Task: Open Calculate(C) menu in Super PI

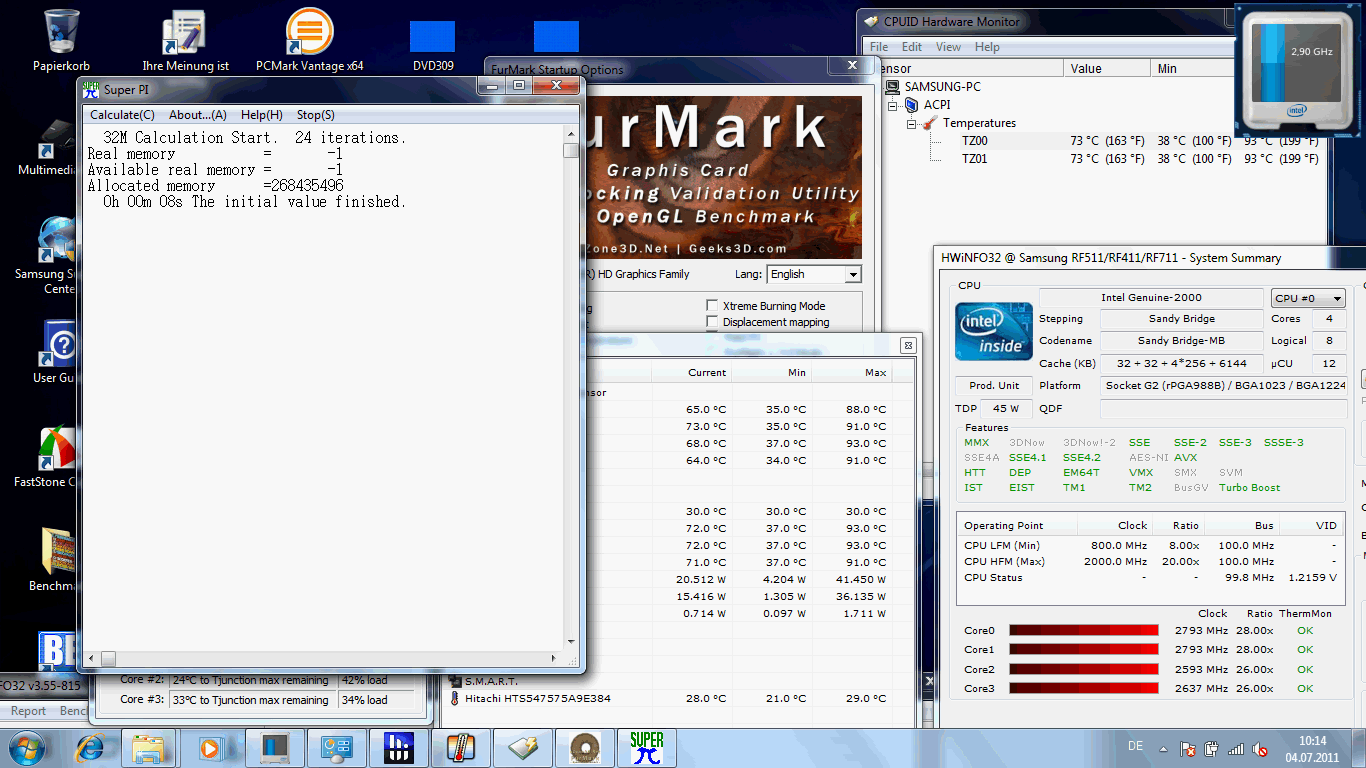Action: coord(122,115)
